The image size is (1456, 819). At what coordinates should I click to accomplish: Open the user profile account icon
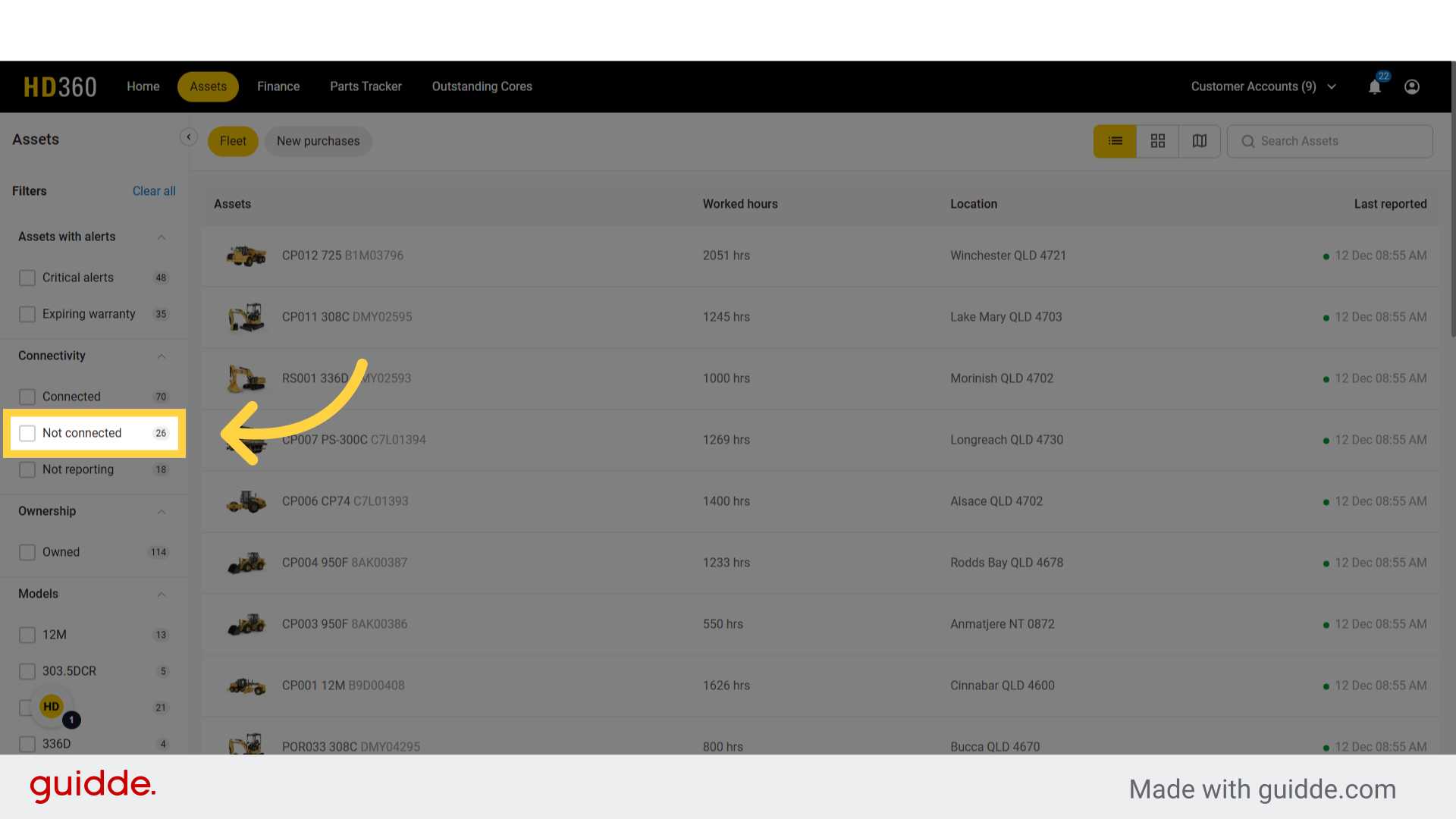click(1411, 86)
